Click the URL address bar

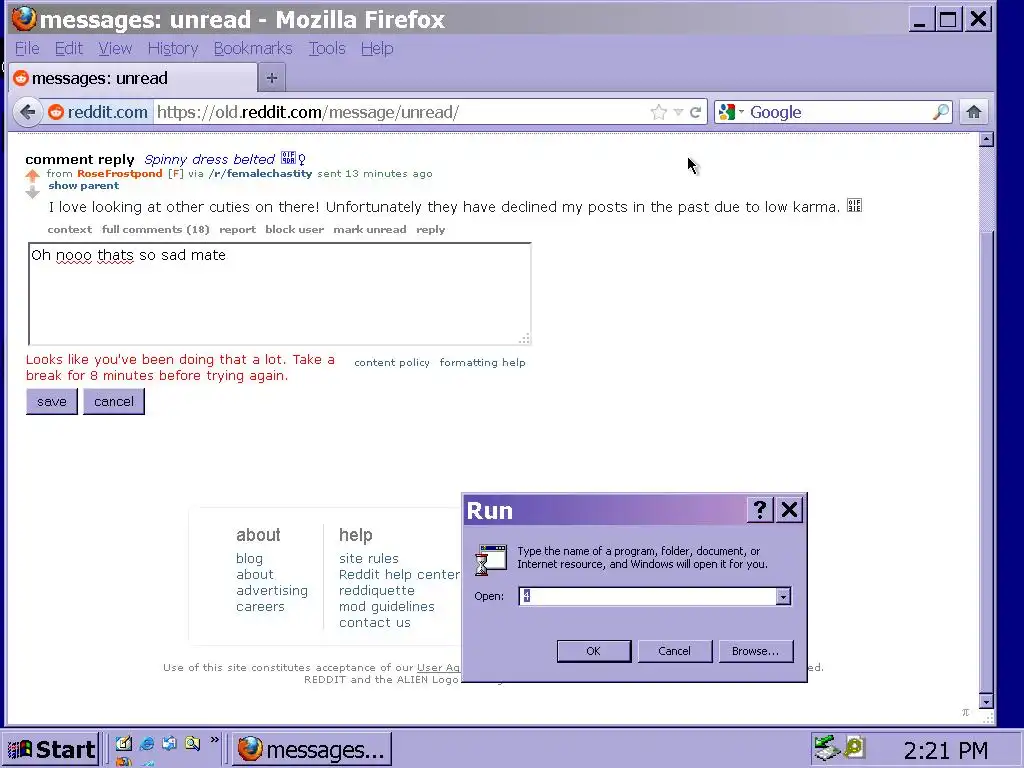click(x=402, y=112)
